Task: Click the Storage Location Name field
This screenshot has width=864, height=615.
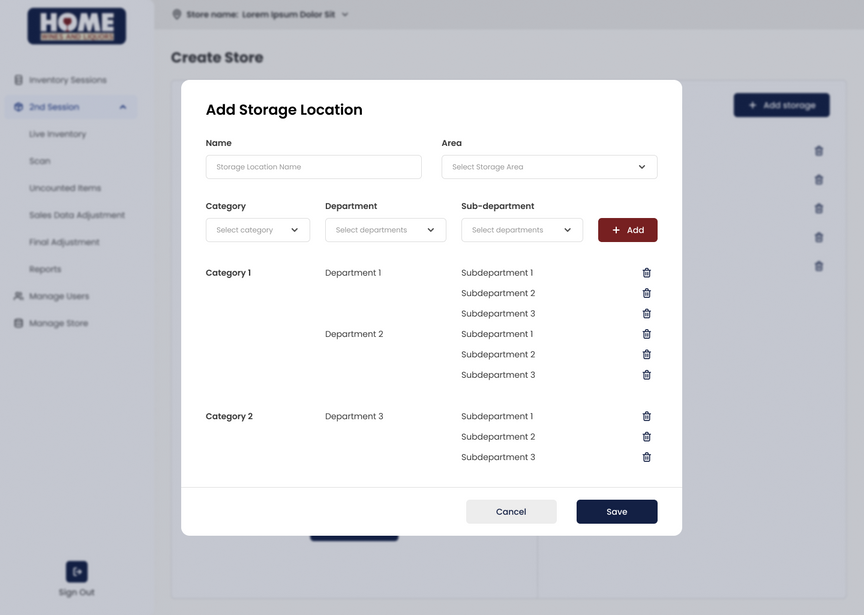Action: coord(313,167)
